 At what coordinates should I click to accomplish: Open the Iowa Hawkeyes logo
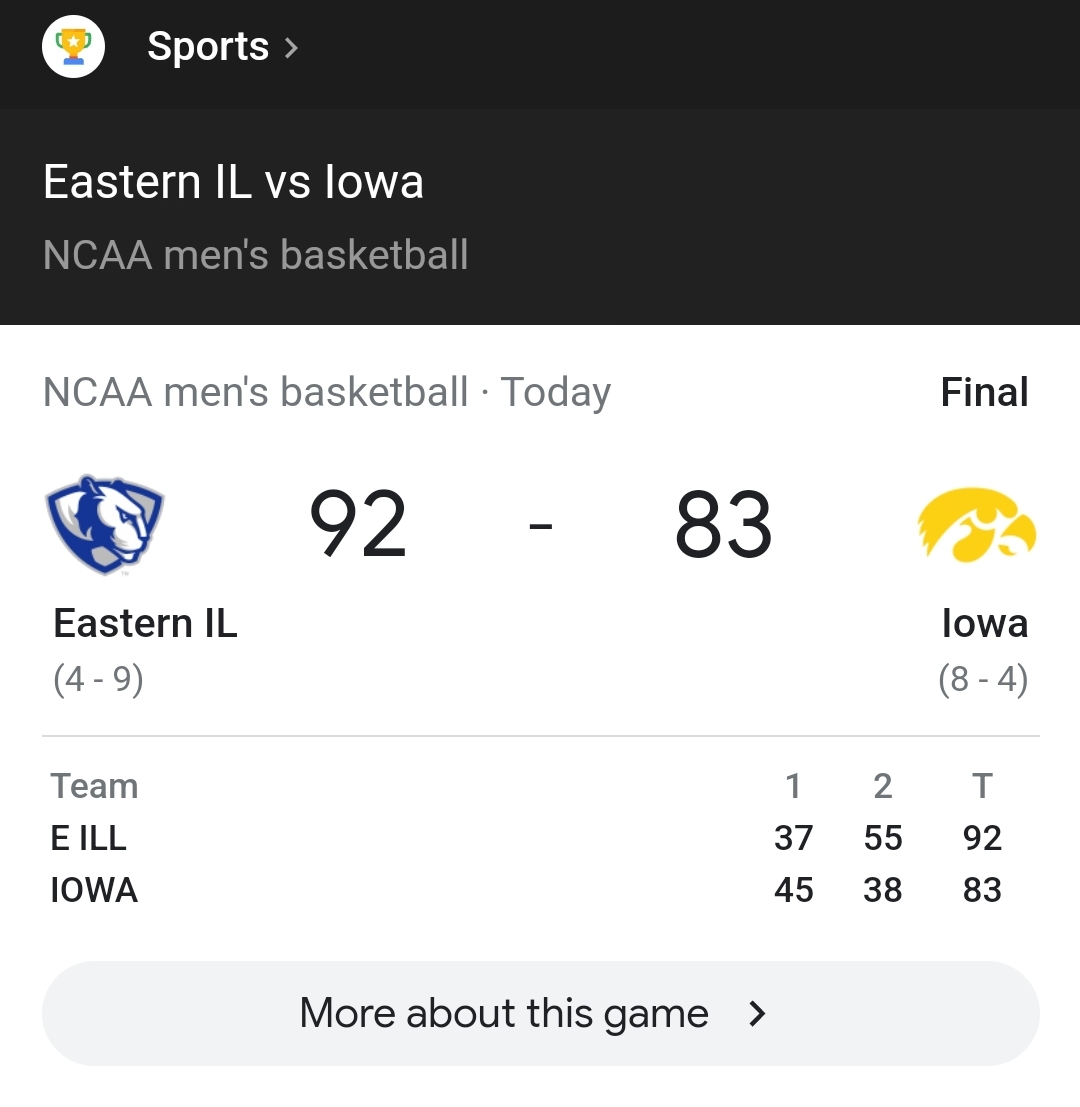pos(977,525)
